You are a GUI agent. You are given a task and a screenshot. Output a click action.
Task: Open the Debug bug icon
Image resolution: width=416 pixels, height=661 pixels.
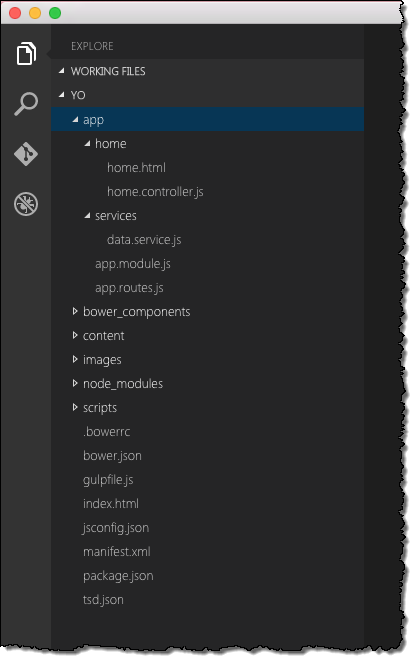[x=26, y=204]
